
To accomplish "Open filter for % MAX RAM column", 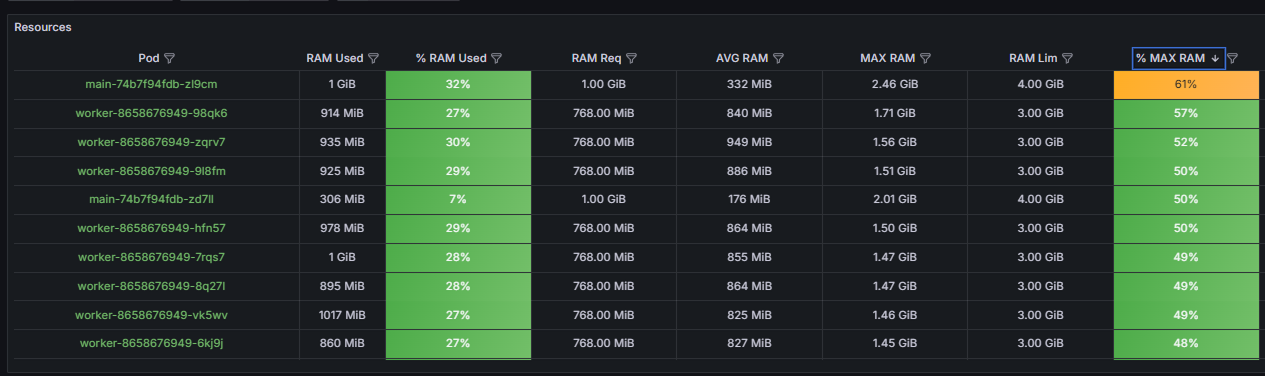I will [1233, 59].
